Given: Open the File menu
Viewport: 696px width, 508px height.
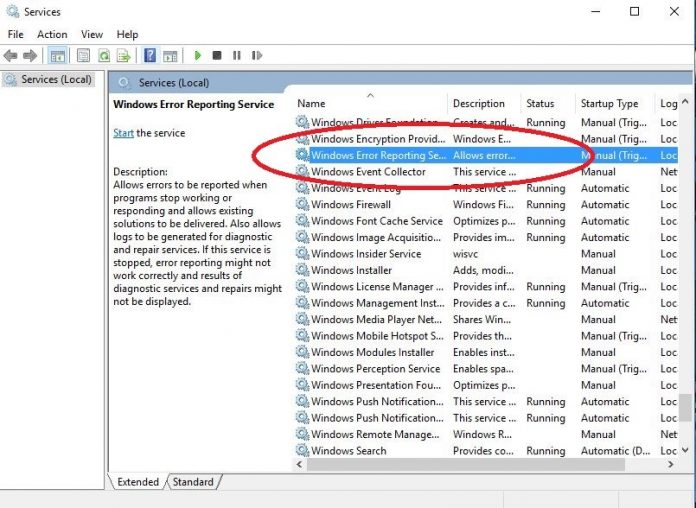Looking at the screenshot, I should [x=16, y=34].
